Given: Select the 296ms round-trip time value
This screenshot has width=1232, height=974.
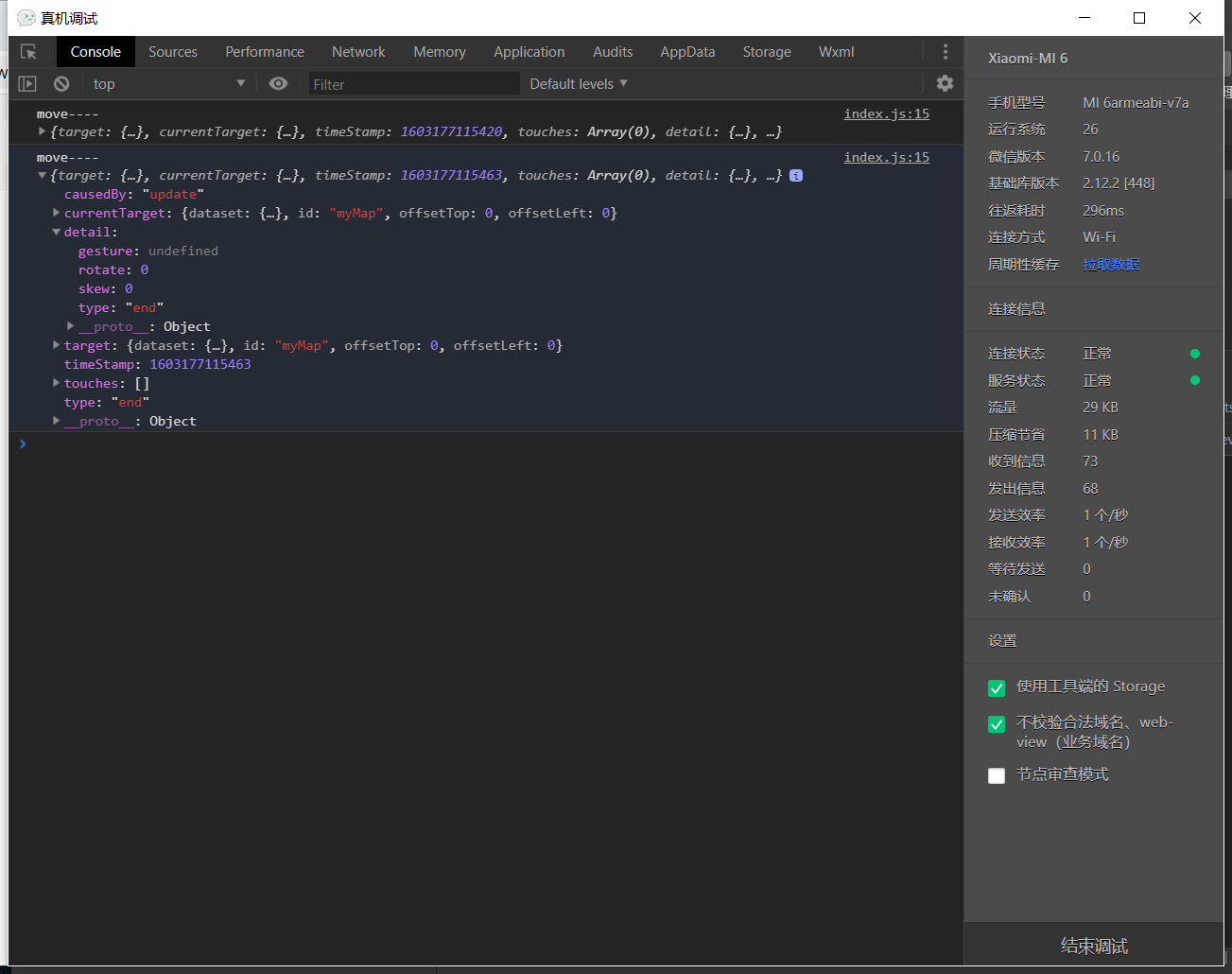Looking at the screenshot, I should pos(1103,211).
